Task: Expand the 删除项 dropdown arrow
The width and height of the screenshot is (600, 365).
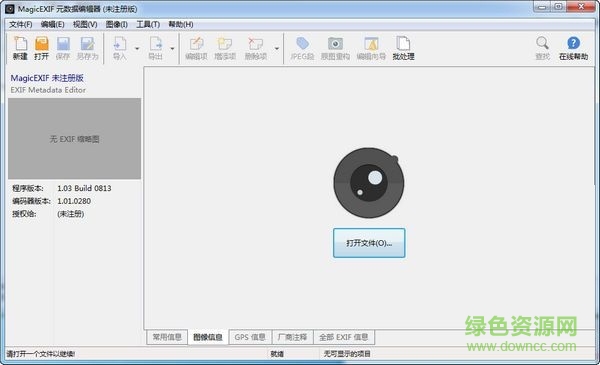Action: (277, 49)
